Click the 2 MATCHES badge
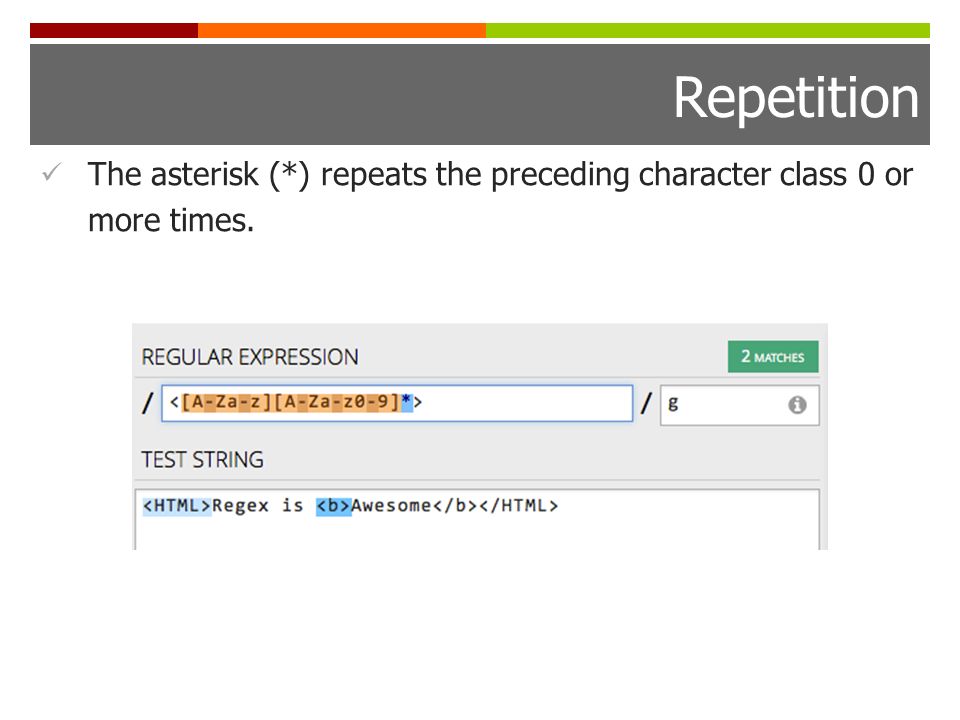This screenshot has height=720, width=960. coord(773,357)
